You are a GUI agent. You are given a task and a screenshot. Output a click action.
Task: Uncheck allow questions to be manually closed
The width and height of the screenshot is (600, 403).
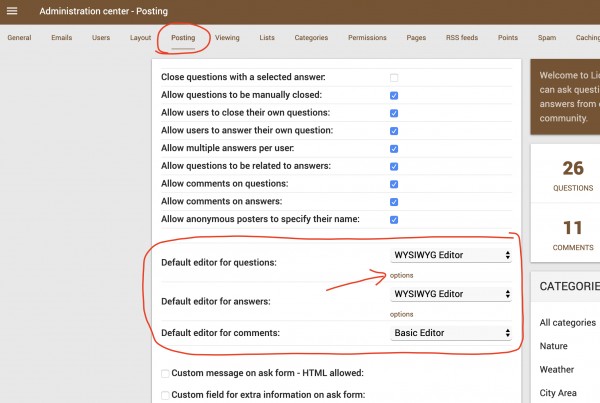[394, 96]
